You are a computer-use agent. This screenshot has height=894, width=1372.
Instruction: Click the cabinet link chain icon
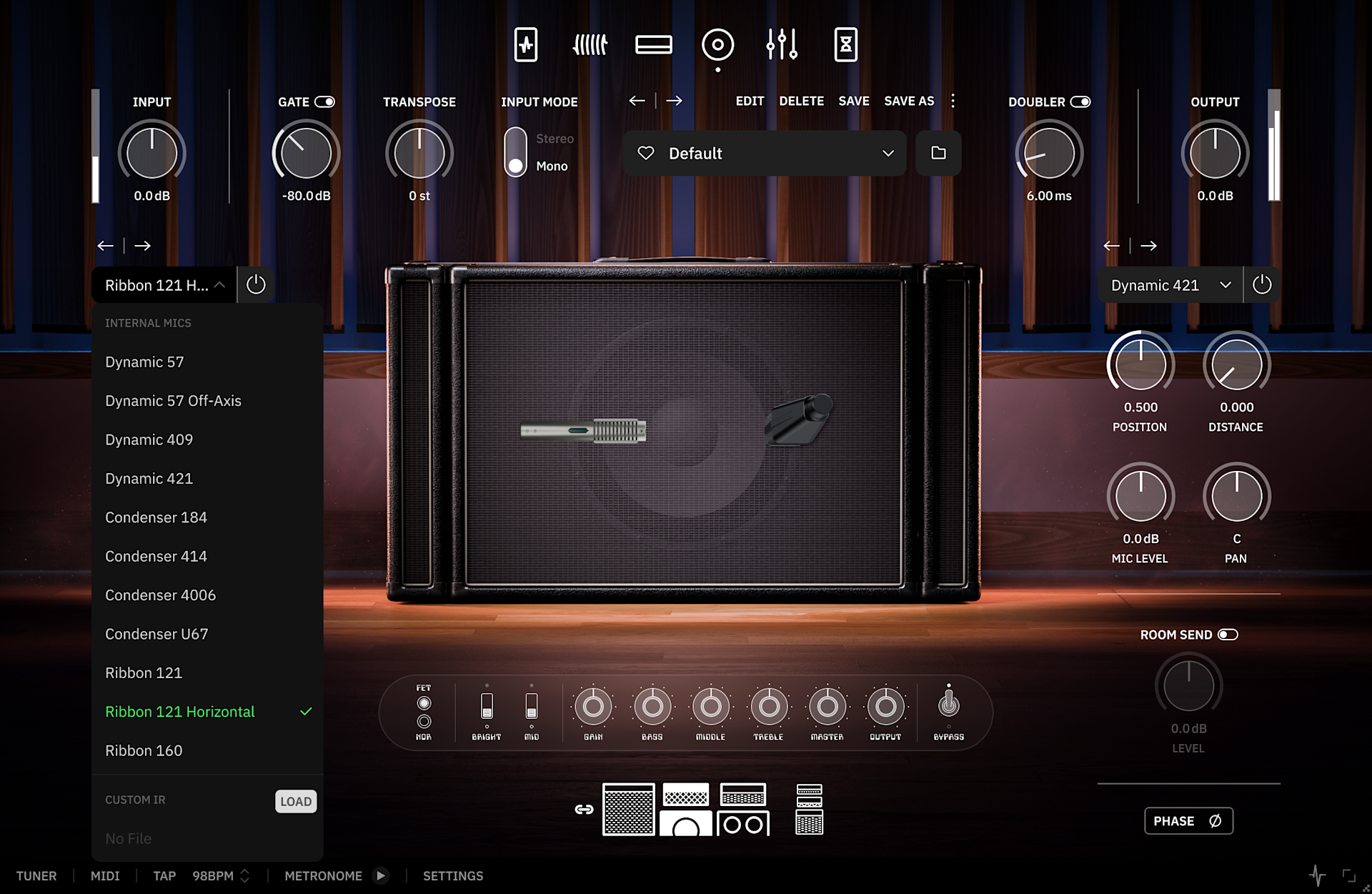(x=584, y=809)
